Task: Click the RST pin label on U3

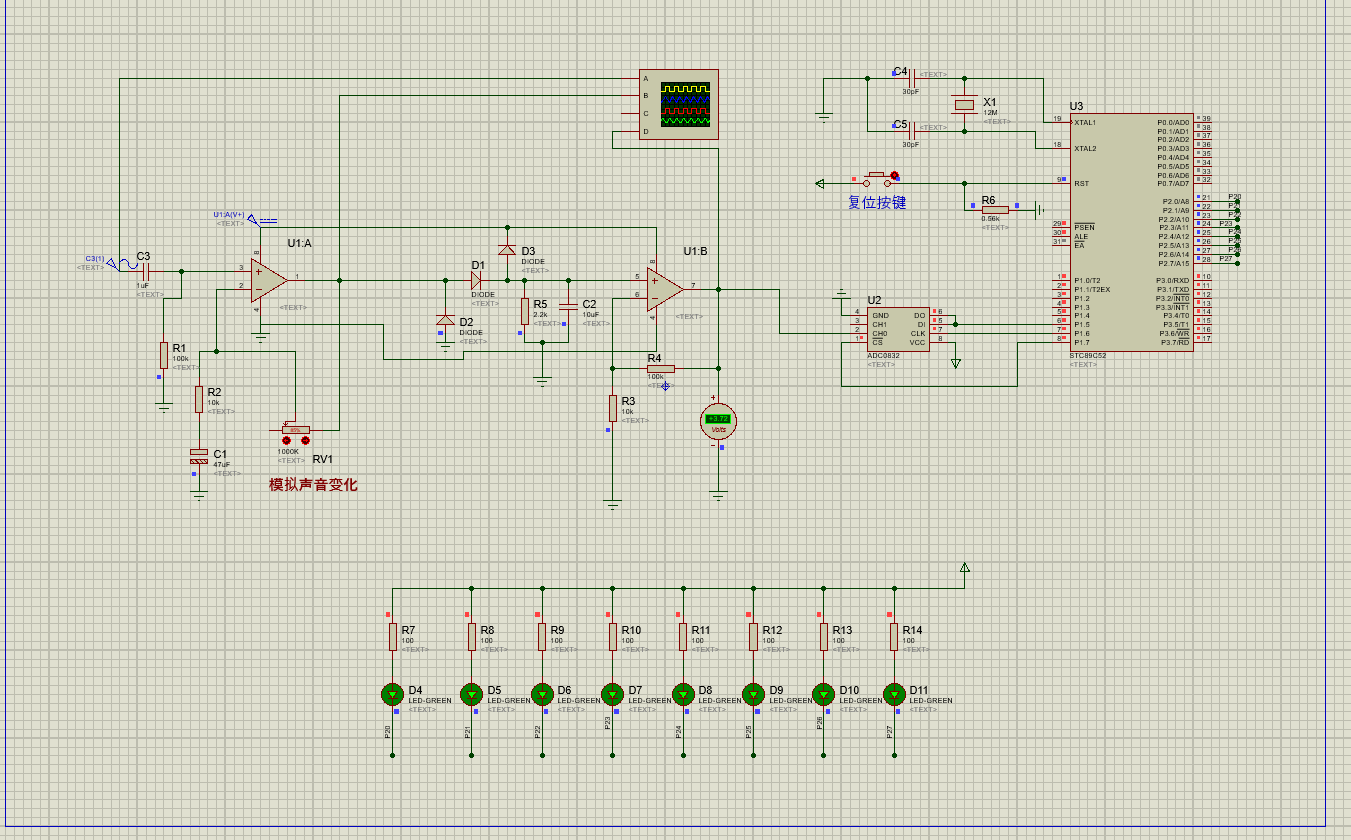Action: pos(1081,183)
